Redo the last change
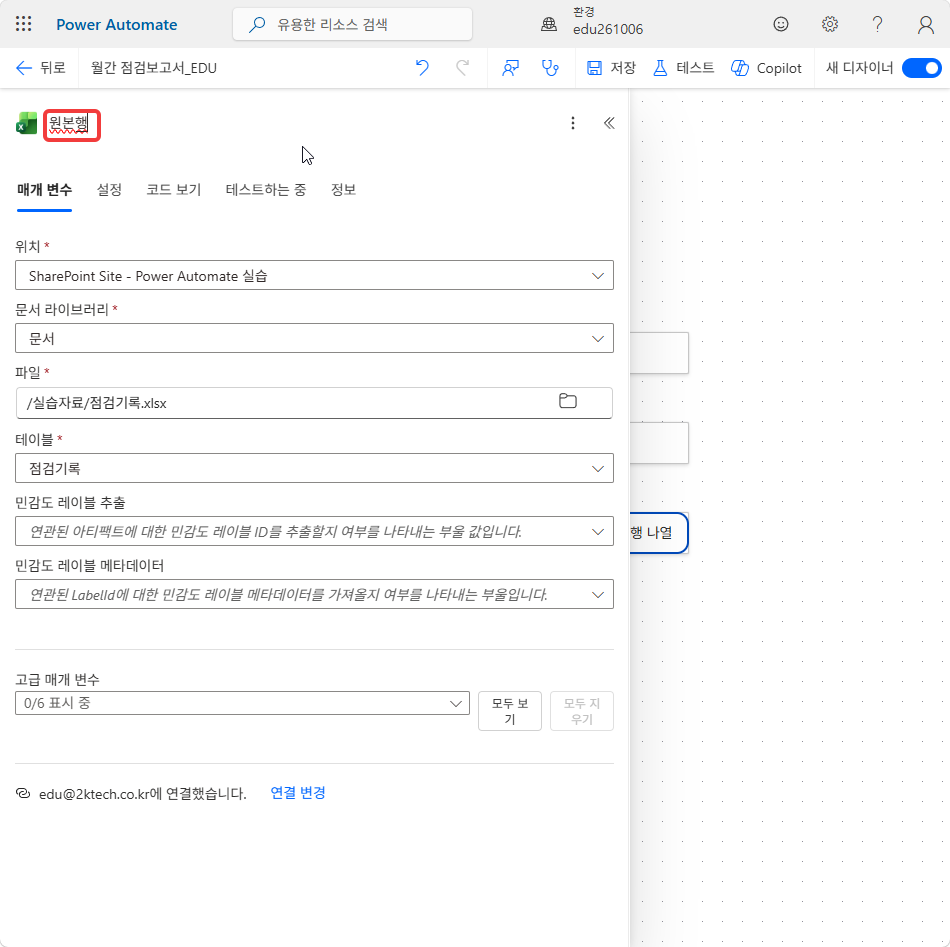Viewport: 950px width, 947px height. pos(462,68)
